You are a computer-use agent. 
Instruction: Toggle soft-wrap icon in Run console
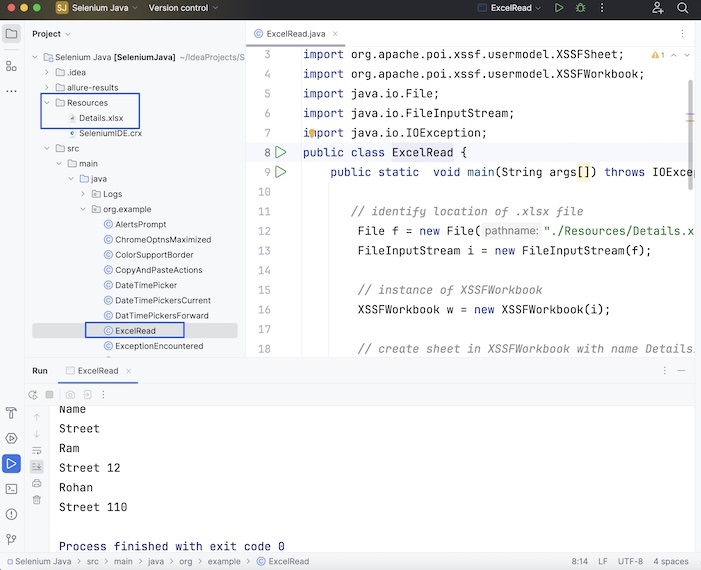click(37, 450)
